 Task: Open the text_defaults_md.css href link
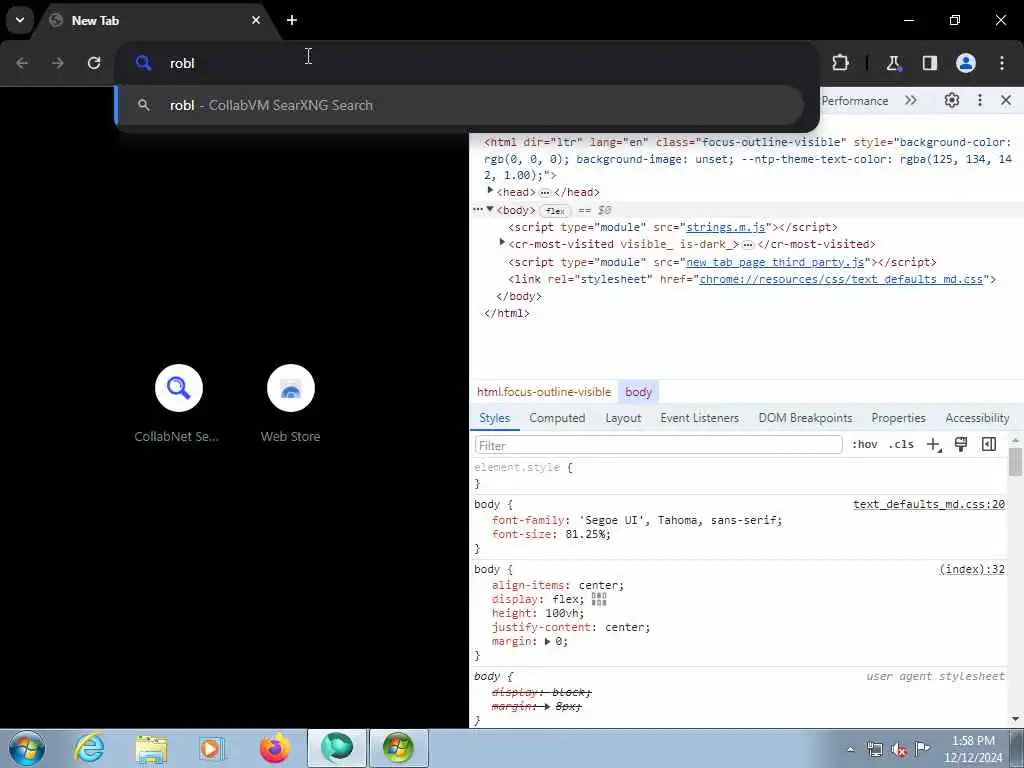point(840,280)
